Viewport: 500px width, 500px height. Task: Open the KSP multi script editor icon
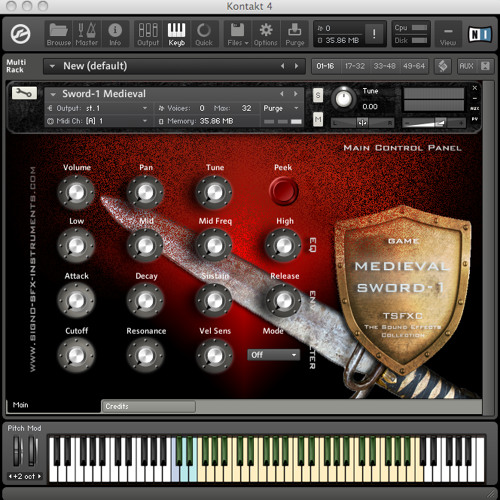(443, 66)
